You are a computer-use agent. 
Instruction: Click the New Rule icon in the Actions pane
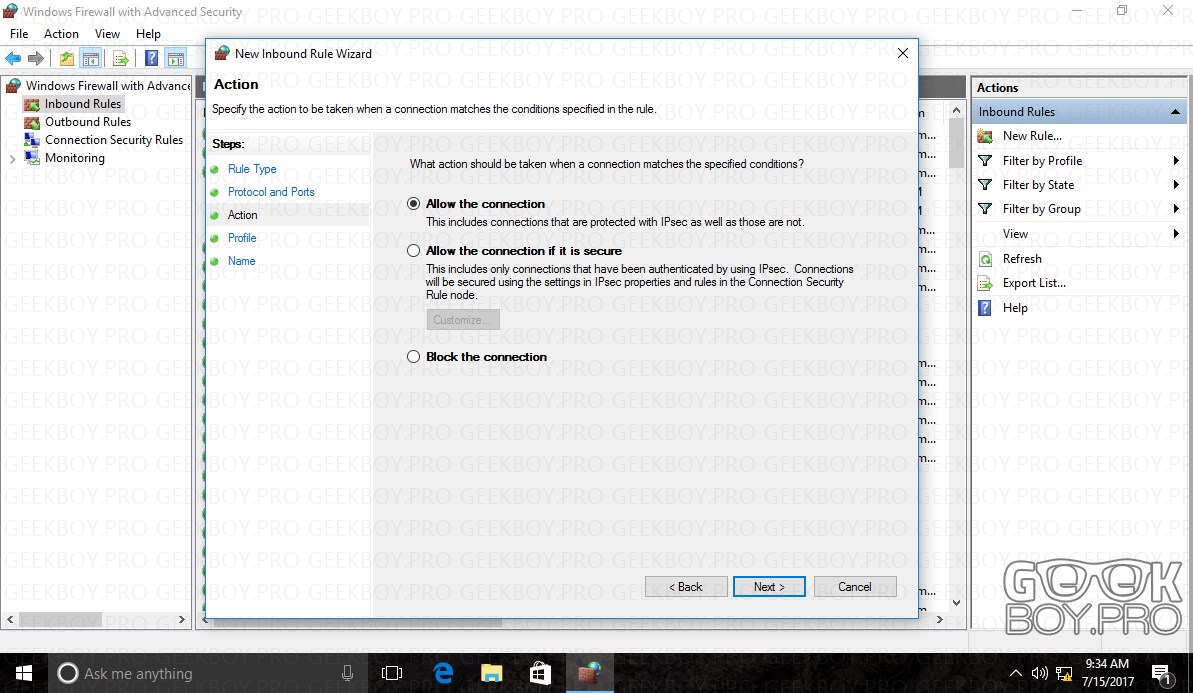pos(985,136)
